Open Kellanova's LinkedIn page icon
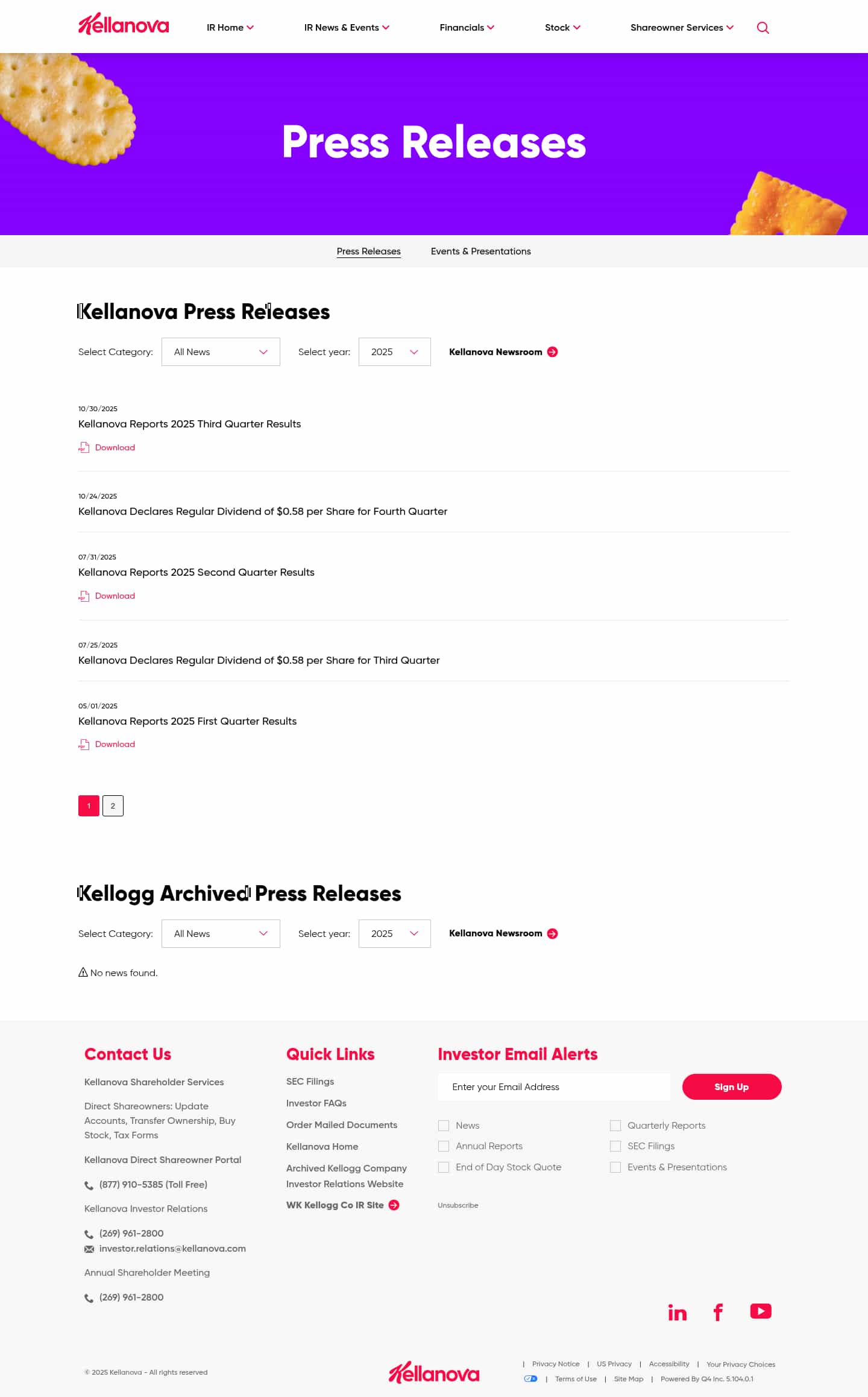The height and width of the screenshot is (1397, 868). (677, 1313)
